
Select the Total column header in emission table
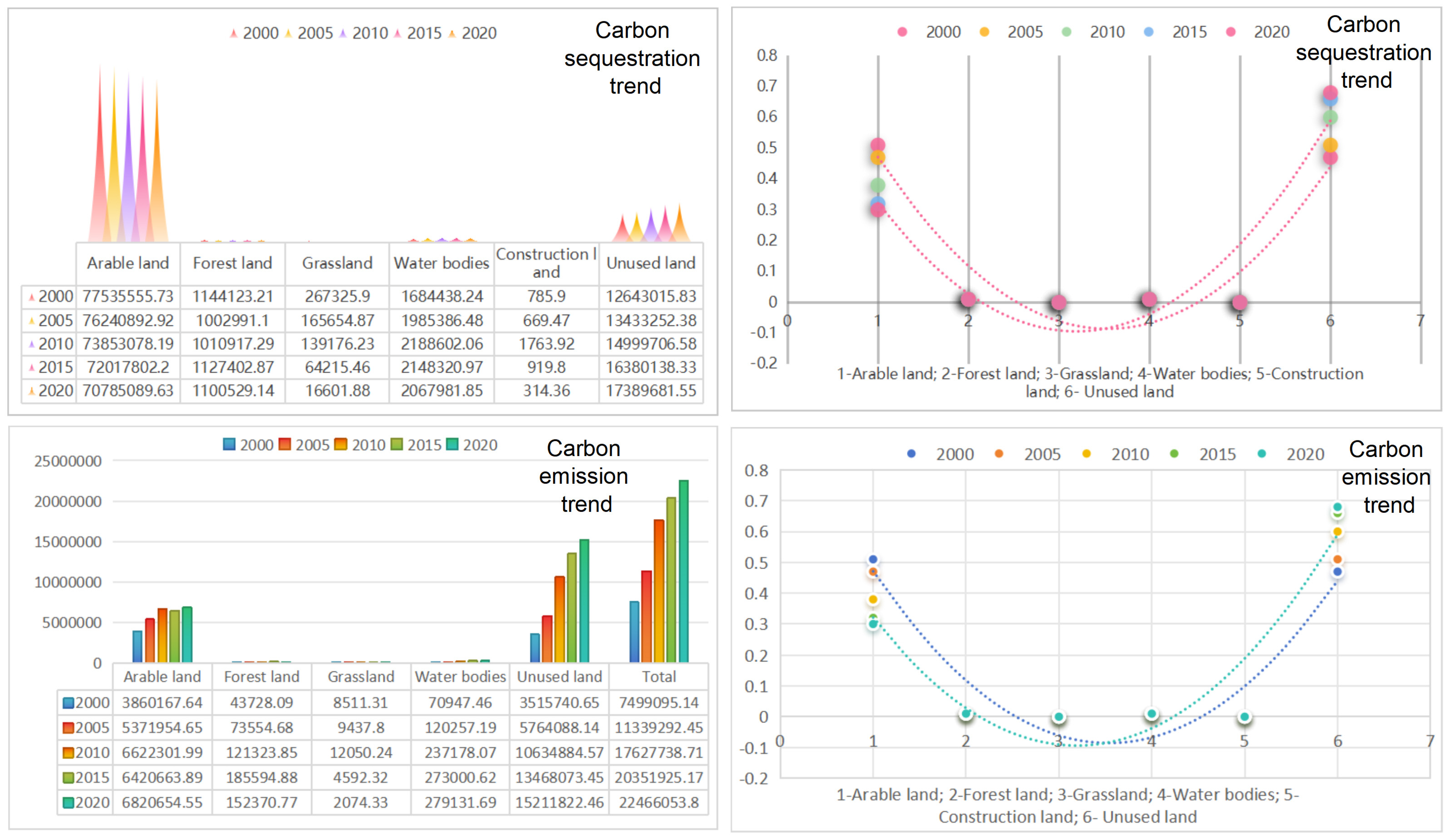click(658, 677)
